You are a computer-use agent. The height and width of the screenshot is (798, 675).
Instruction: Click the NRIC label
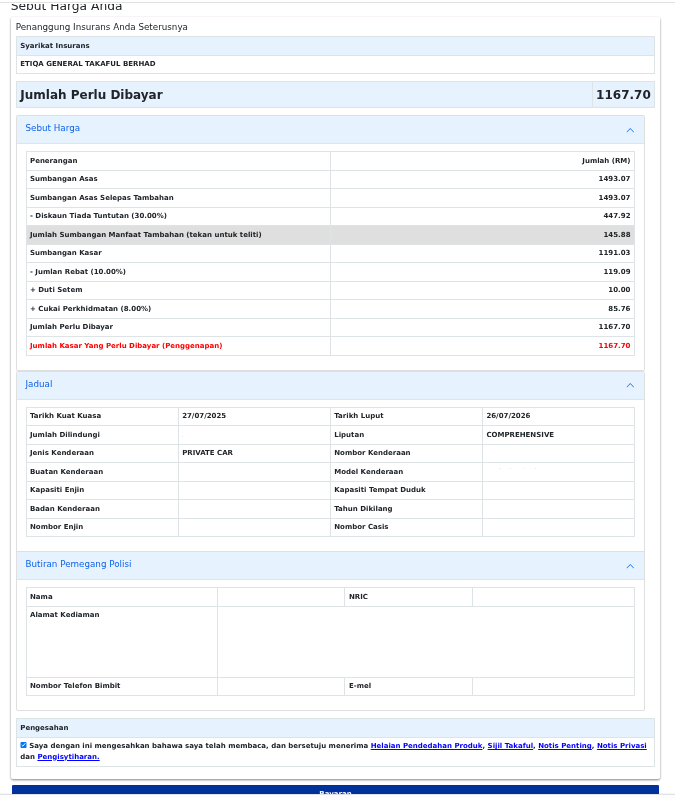[358, 596]
